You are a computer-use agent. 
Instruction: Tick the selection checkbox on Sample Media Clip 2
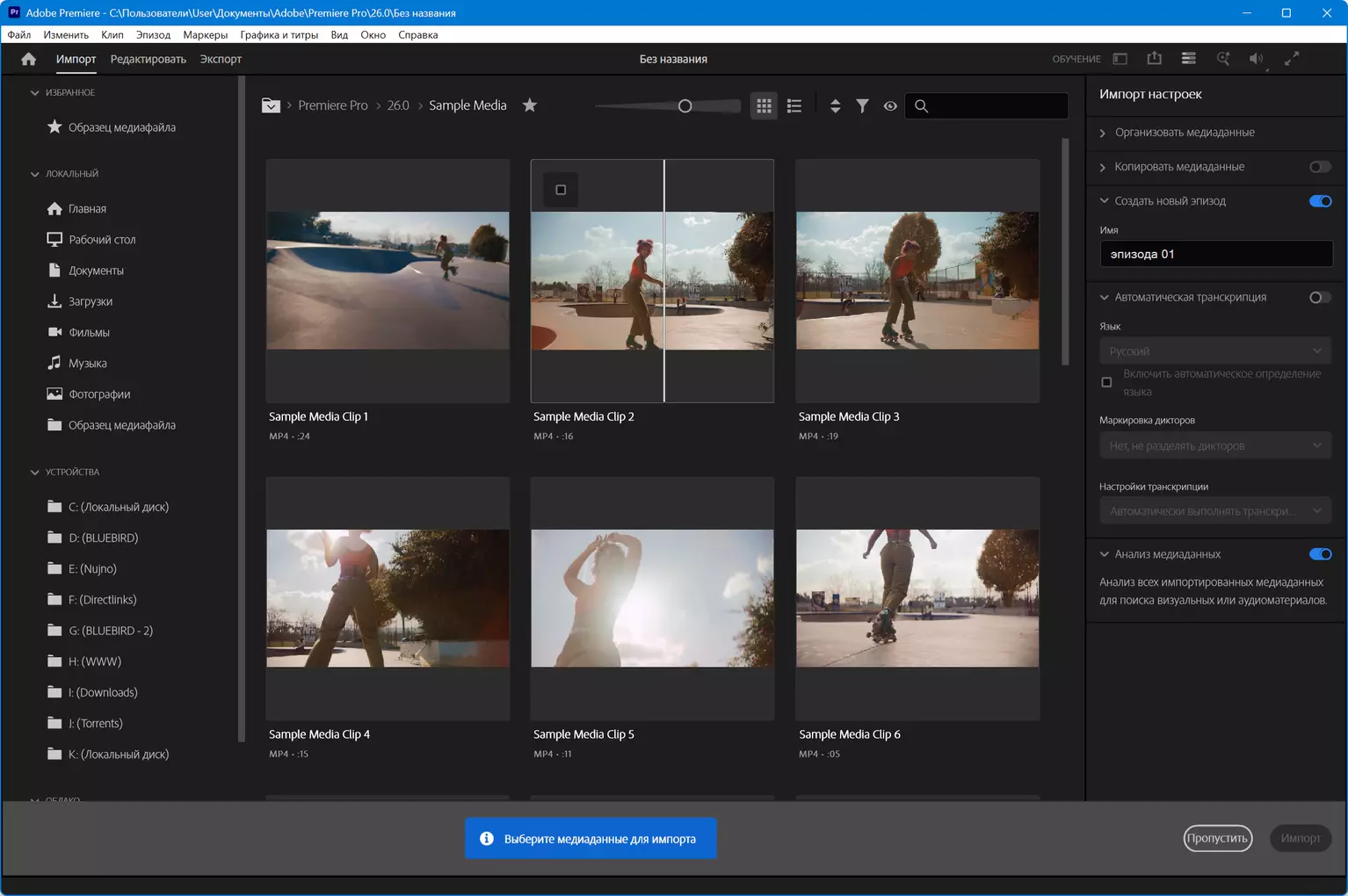pyautogui.click(x=561, y=190)
